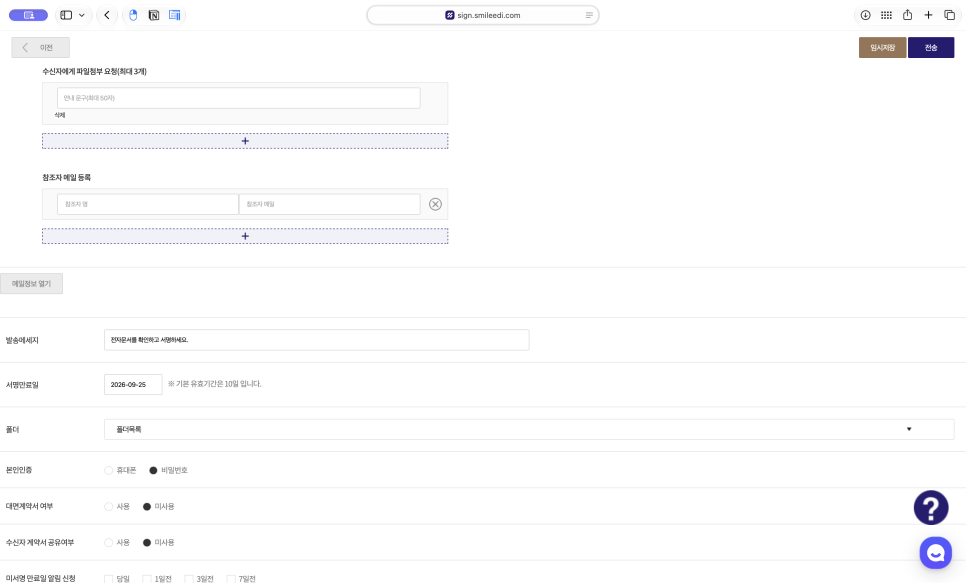Check the 1일전 expiry alert checkbox

(x=147, y=579)
